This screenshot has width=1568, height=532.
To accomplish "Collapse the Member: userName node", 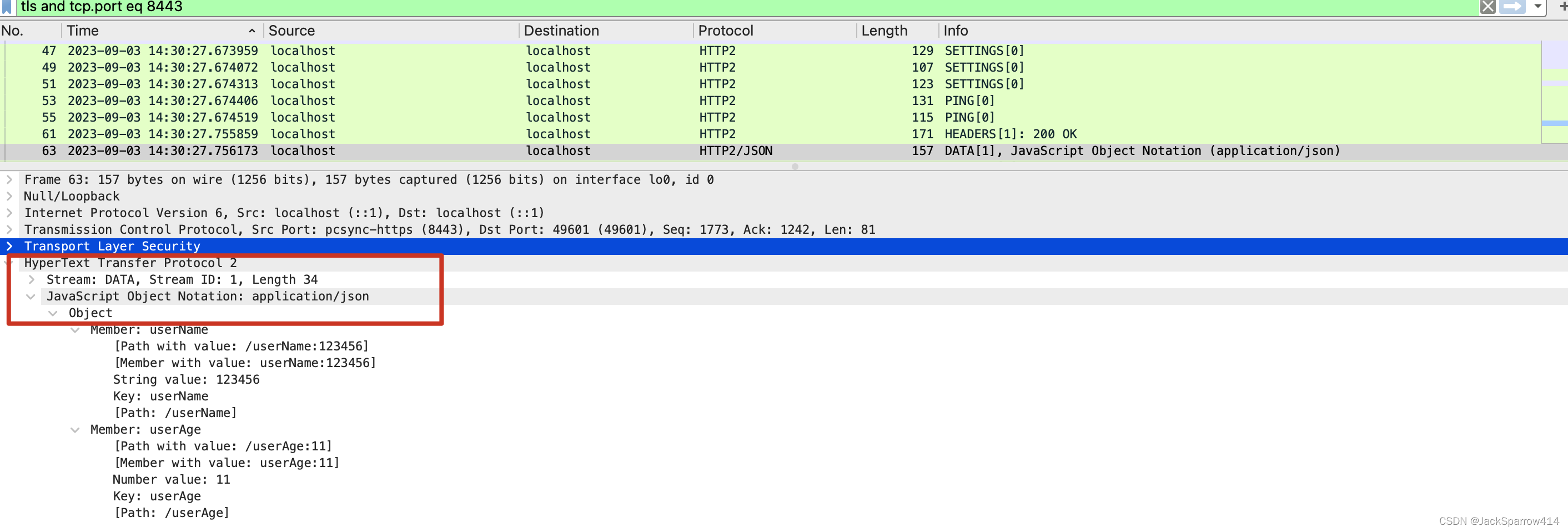I will (x=75, y=330).
